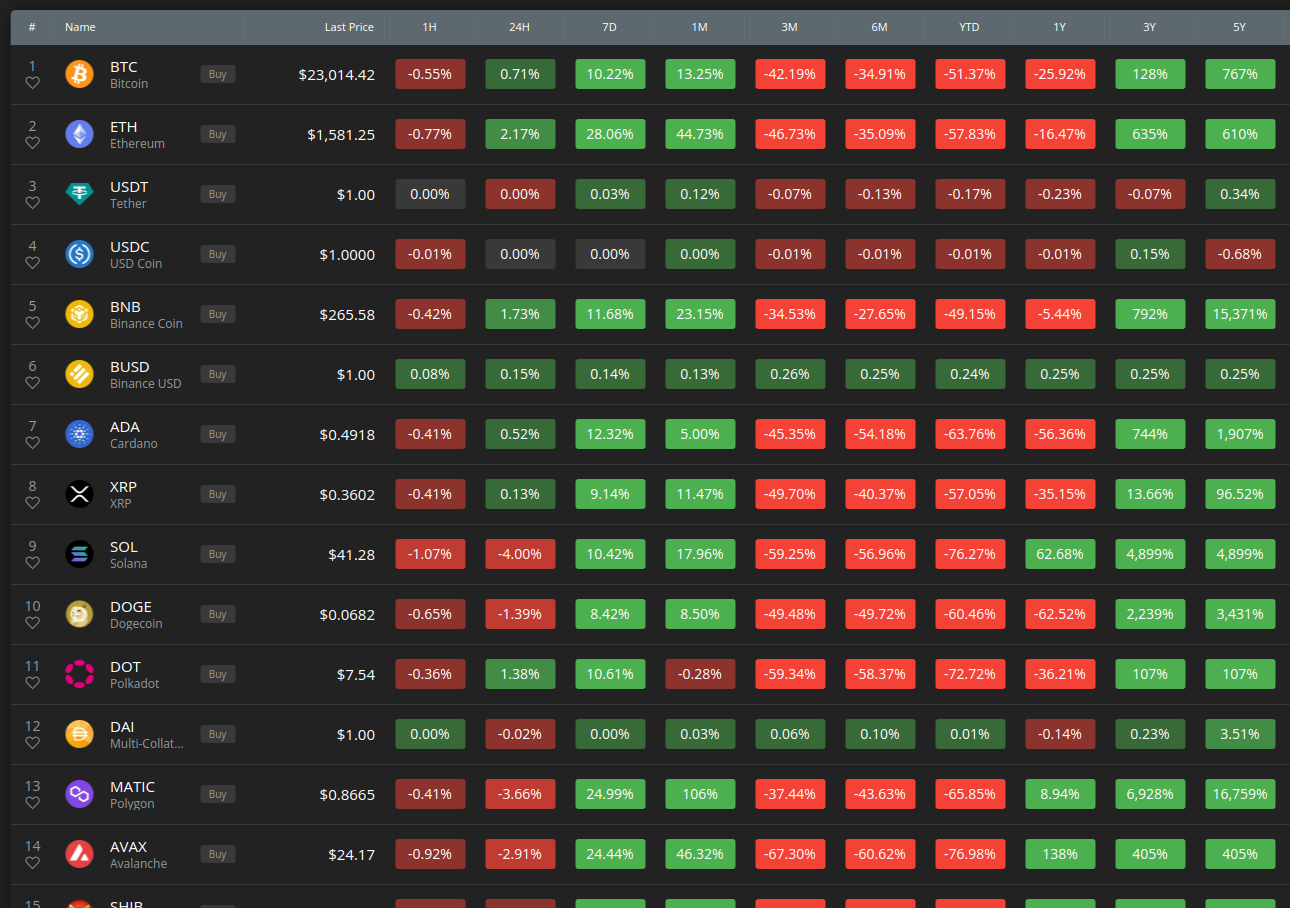Image resolution: width=1290 pixels, height=908 pixels.
Task: Toggle favorite heart on Cardano row
Action: click(33, 443)
